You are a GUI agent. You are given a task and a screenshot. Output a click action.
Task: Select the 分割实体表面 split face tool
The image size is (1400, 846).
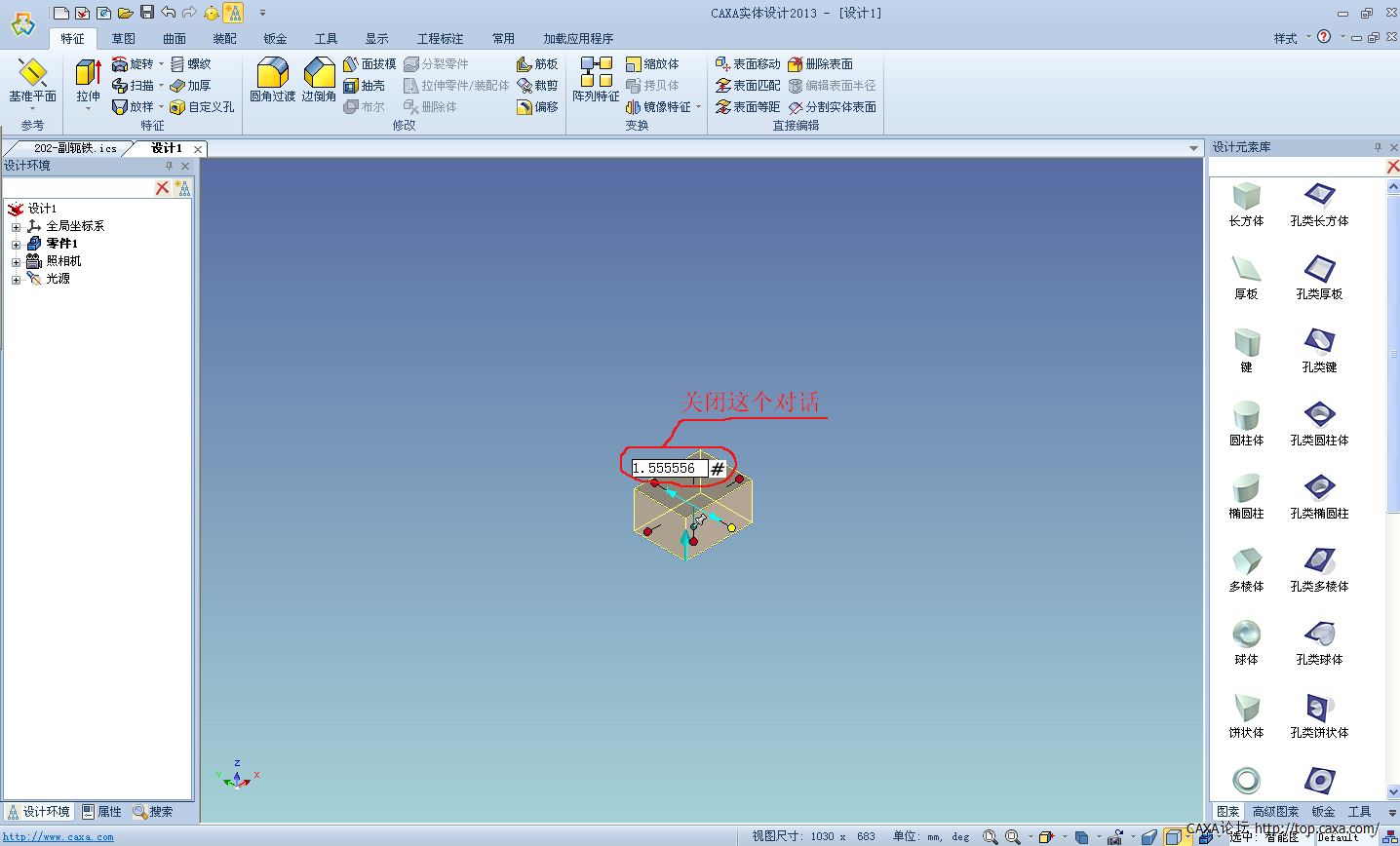[x=833, y=107]
